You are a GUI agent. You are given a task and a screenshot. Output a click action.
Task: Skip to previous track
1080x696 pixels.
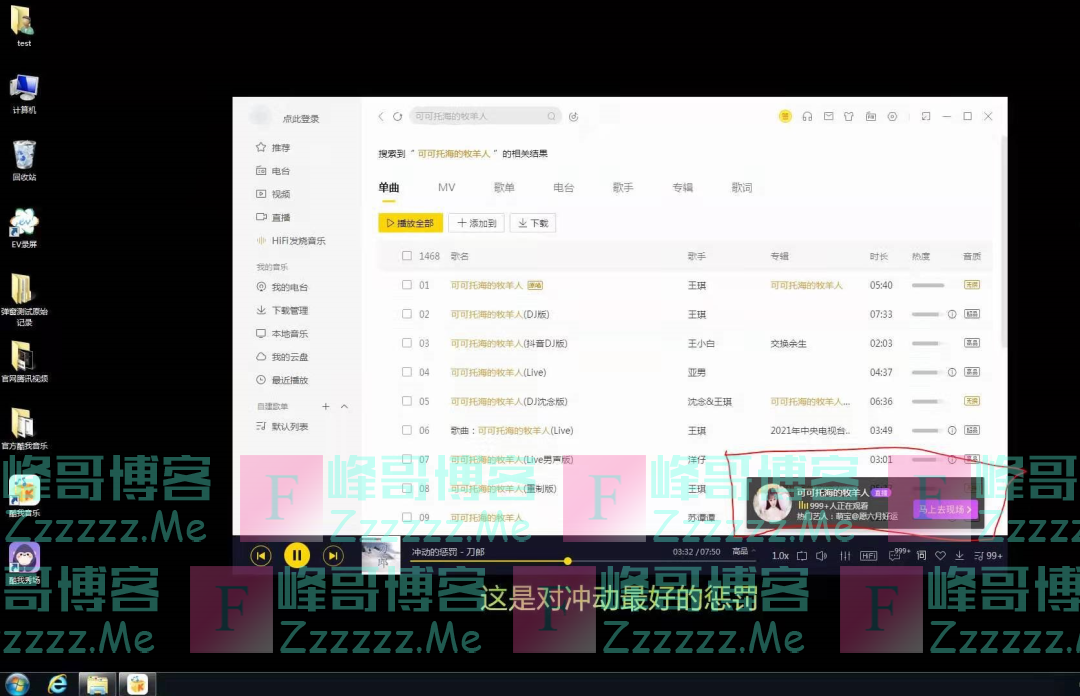260,555
